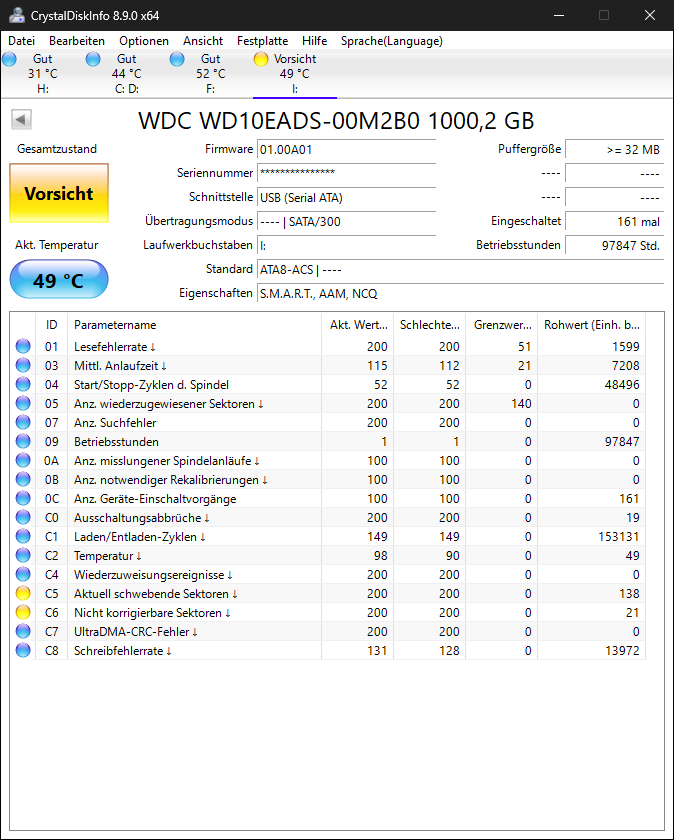Open the Datei menu
The width and height of the screenshot is (674, 840).
click(21, 41)
